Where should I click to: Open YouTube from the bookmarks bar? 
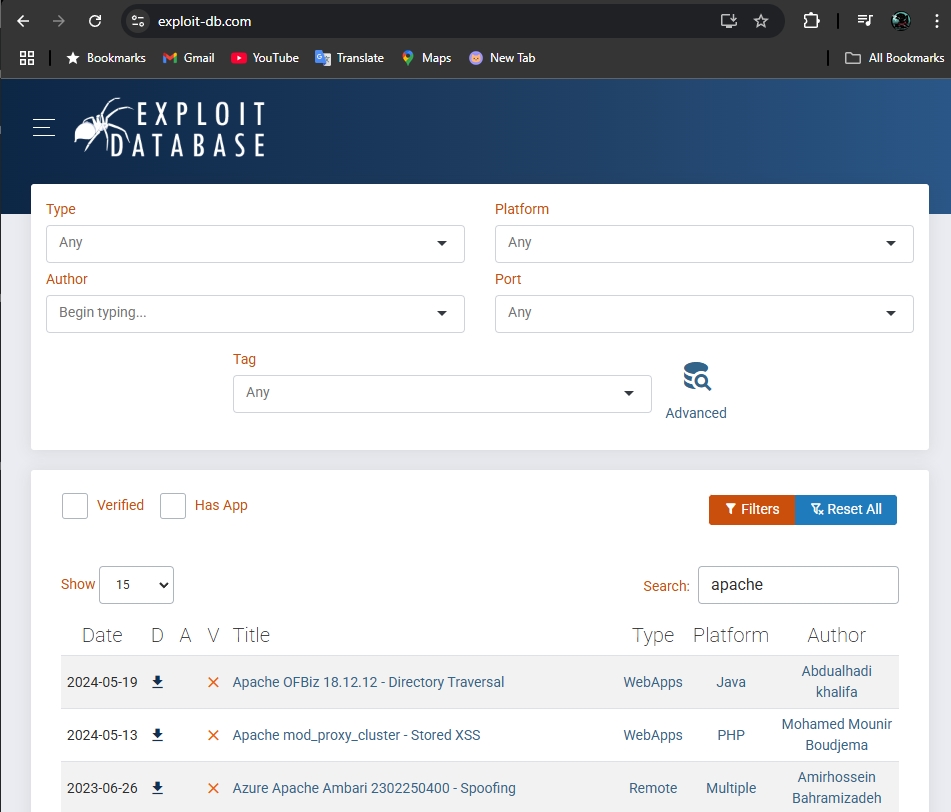click(264, 58)
